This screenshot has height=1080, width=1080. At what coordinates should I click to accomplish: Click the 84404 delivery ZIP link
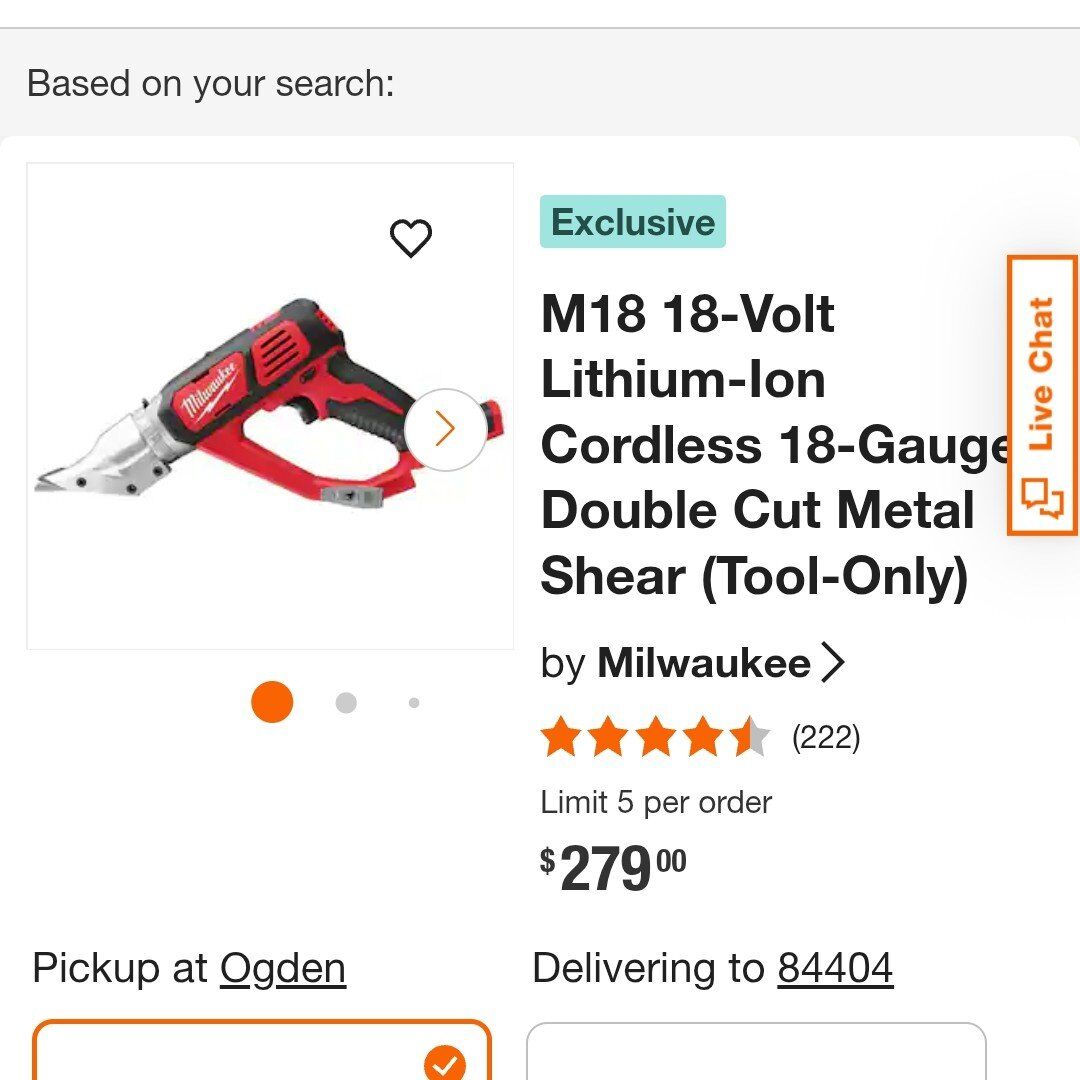click(x=837, y=968)
